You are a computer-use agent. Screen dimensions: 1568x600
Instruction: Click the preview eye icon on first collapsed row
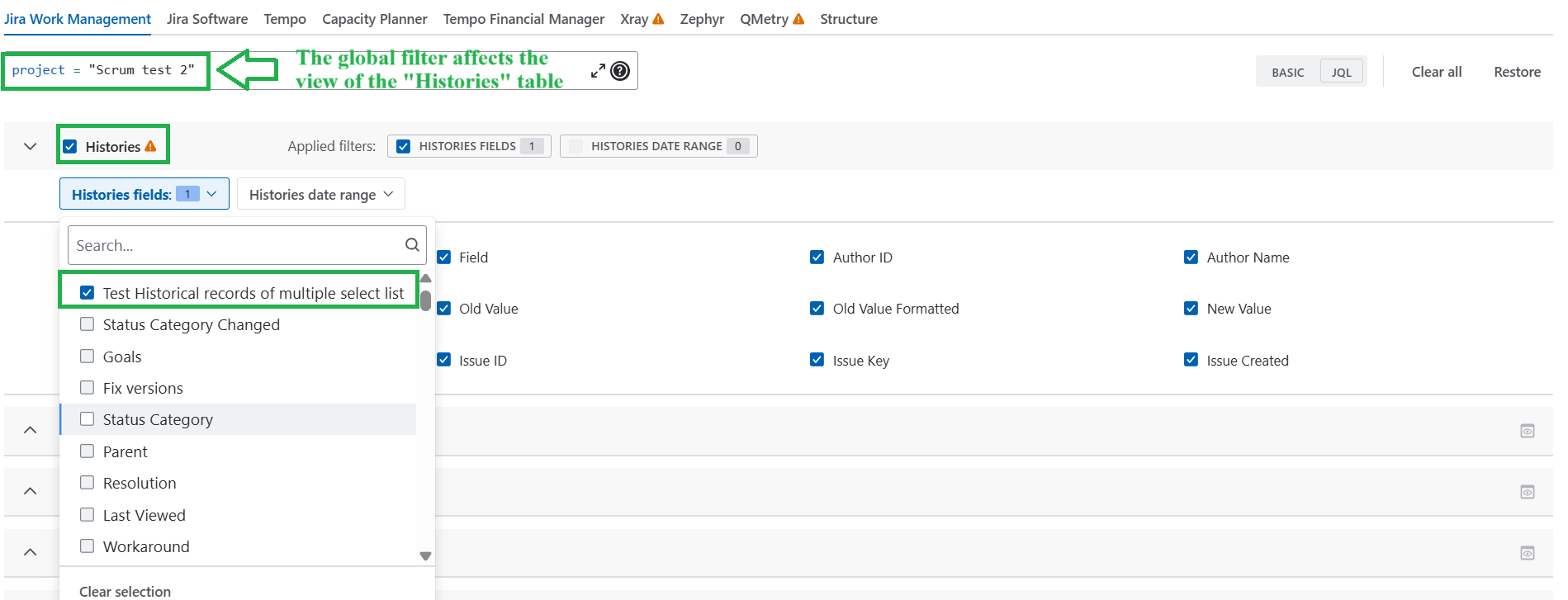pos(1528,431)
